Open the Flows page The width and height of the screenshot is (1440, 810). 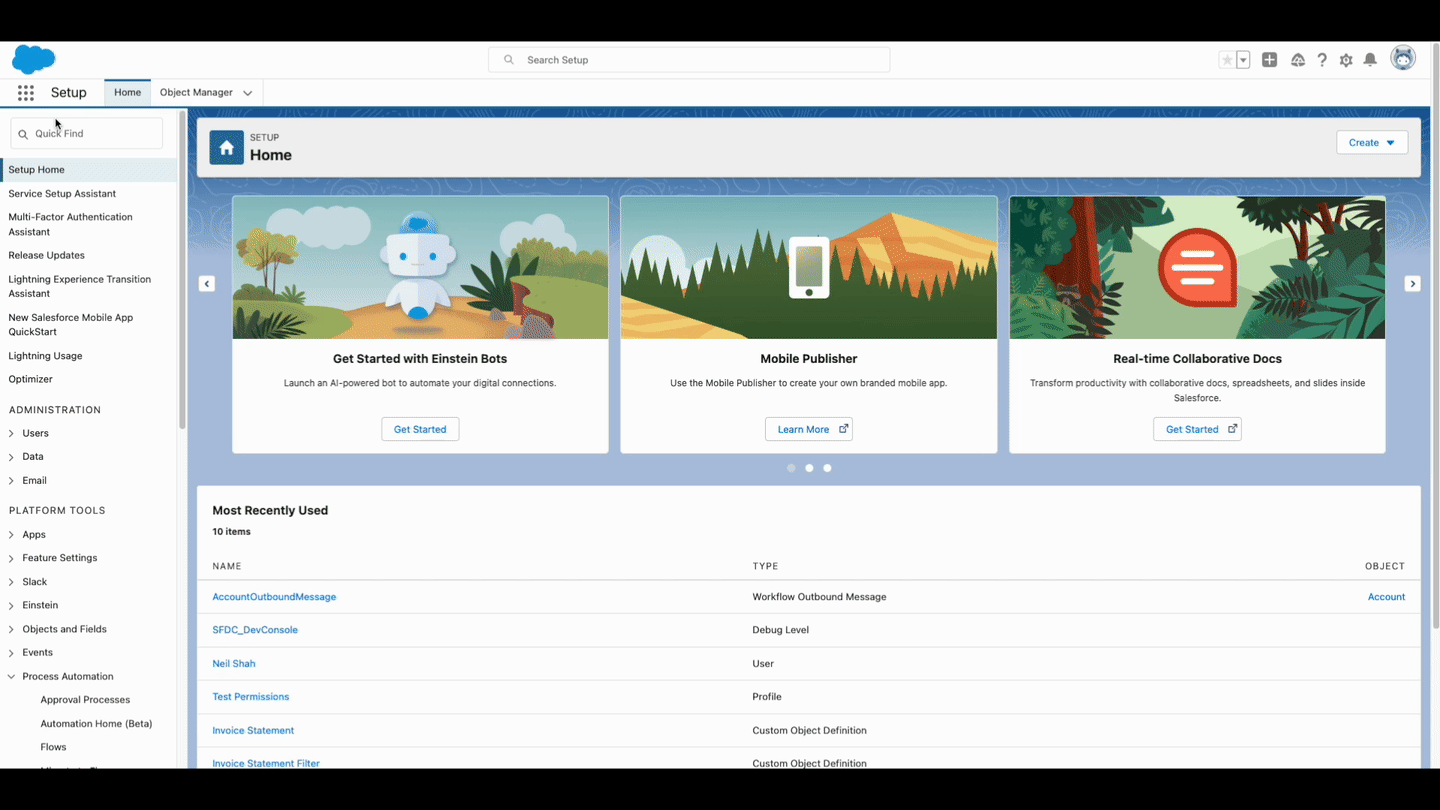pyautogui.click(x=53, y=746)
